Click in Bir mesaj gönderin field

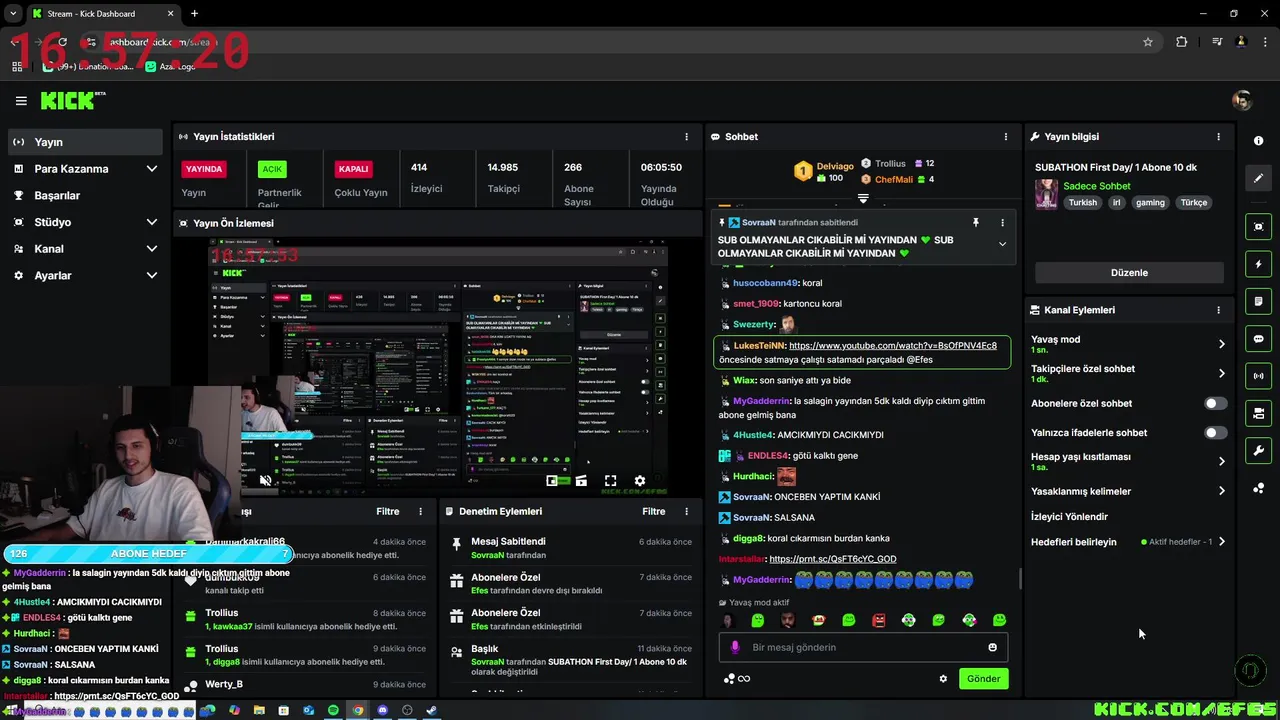point(863,647)
